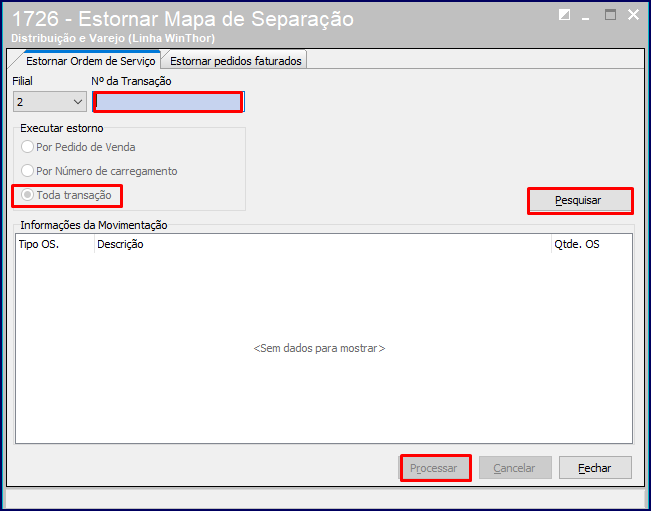Click the 'Executar estorno' group label
651x511 pixels.
[x=62, y=128]
